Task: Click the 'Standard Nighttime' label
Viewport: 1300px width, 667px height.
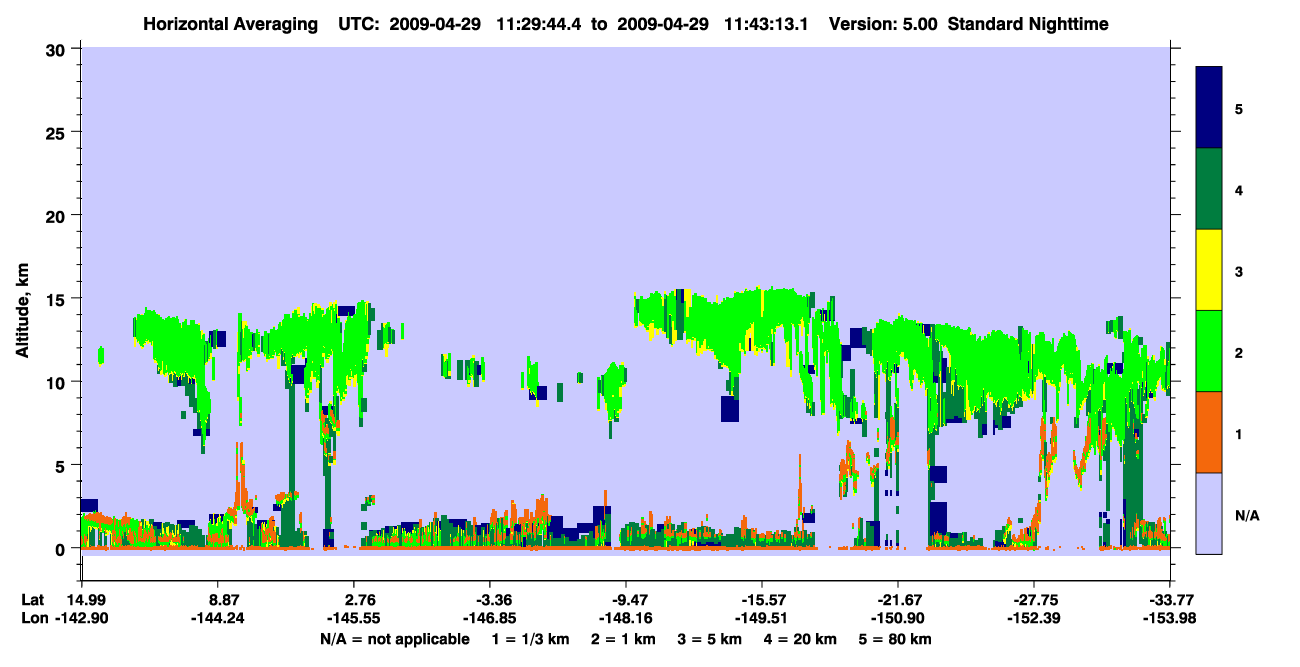Action: (x=1028, y=23)
